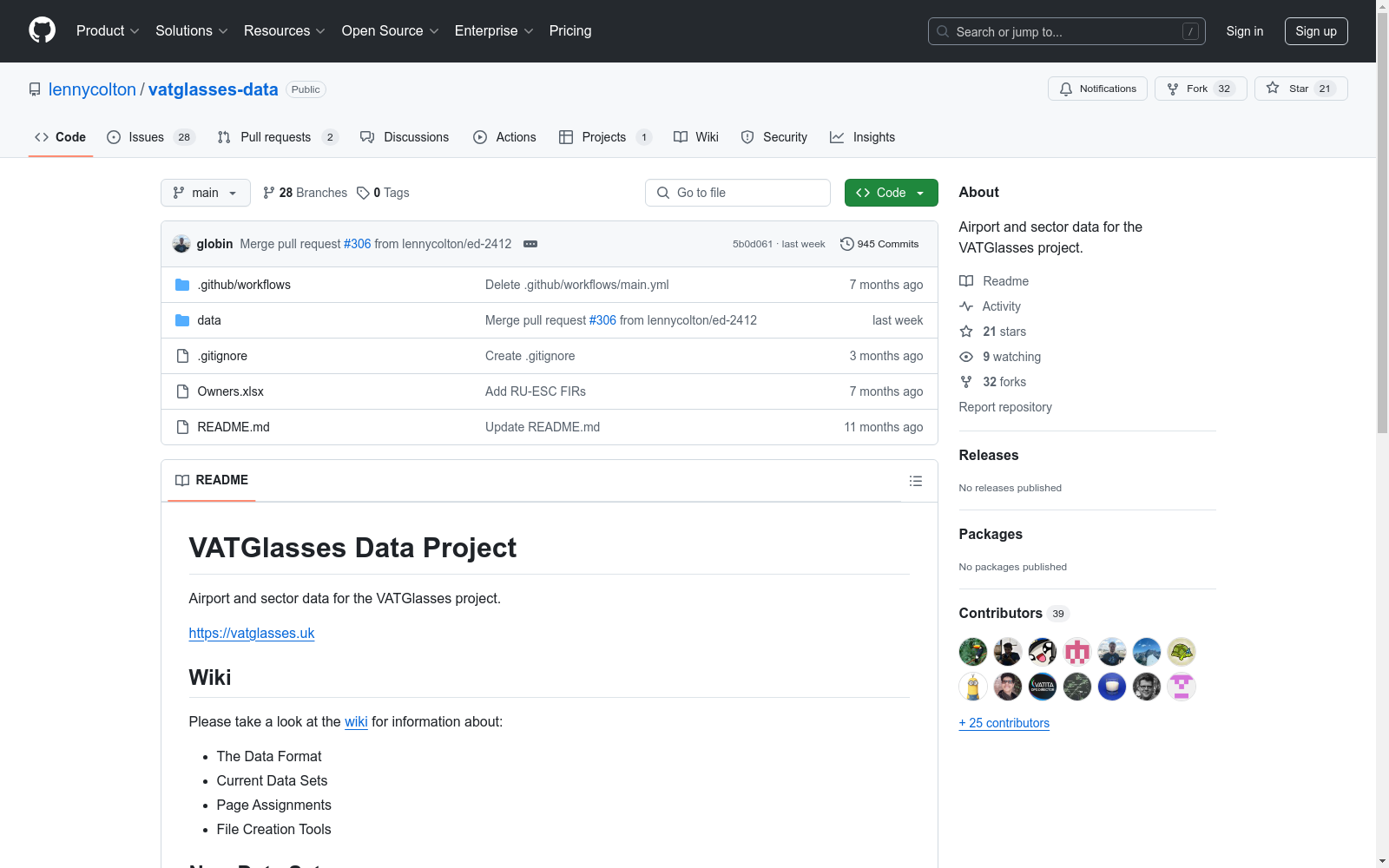Click the Sign up button
1389x868 pixels.
[x=1316, y=31]
